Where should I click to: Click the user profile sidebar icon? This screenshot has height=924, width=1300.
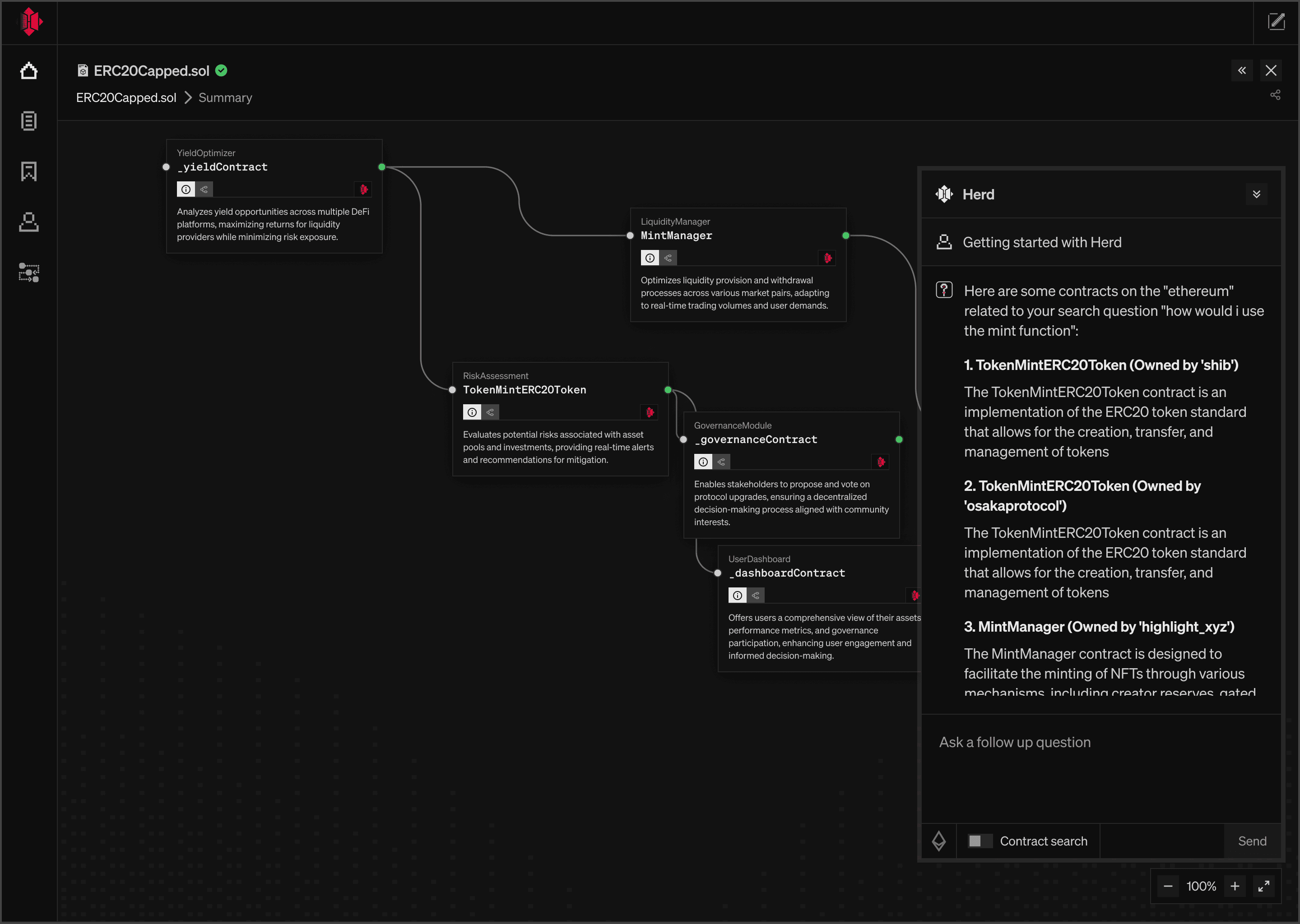(x=28, y=222)
